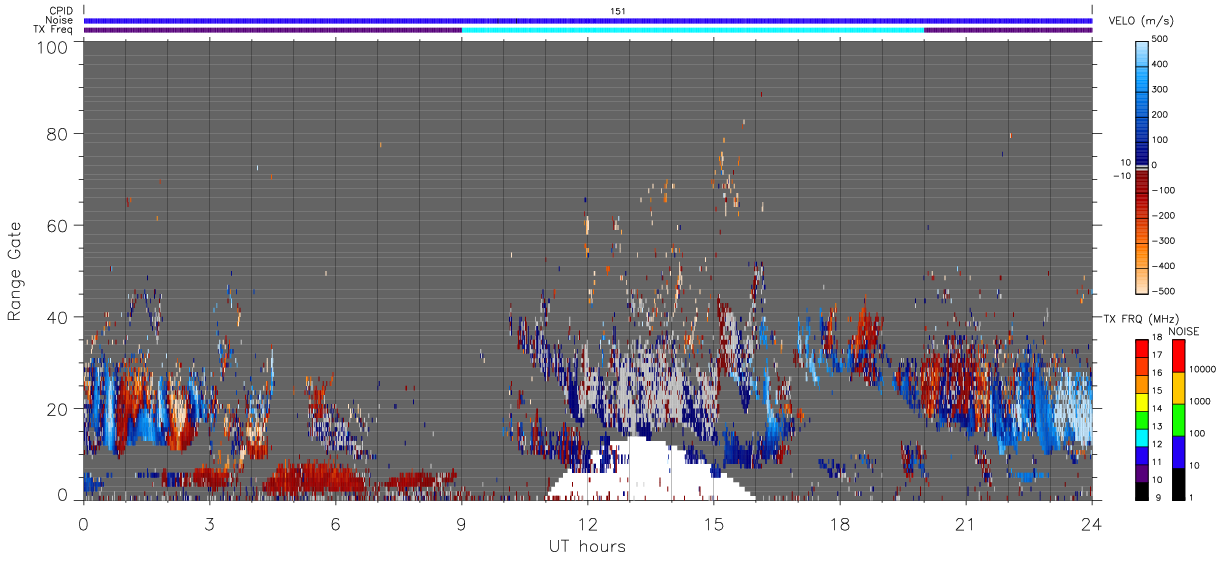Image resolution: width=1228 pixels, height=567 pixels.
Task: Select the NOISE colorbar
Action: [x=1178, y=420]
